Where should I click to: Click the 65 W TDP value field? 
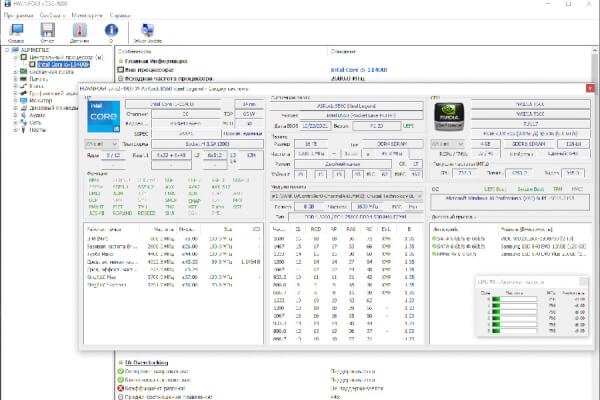(x=249, y=114)
